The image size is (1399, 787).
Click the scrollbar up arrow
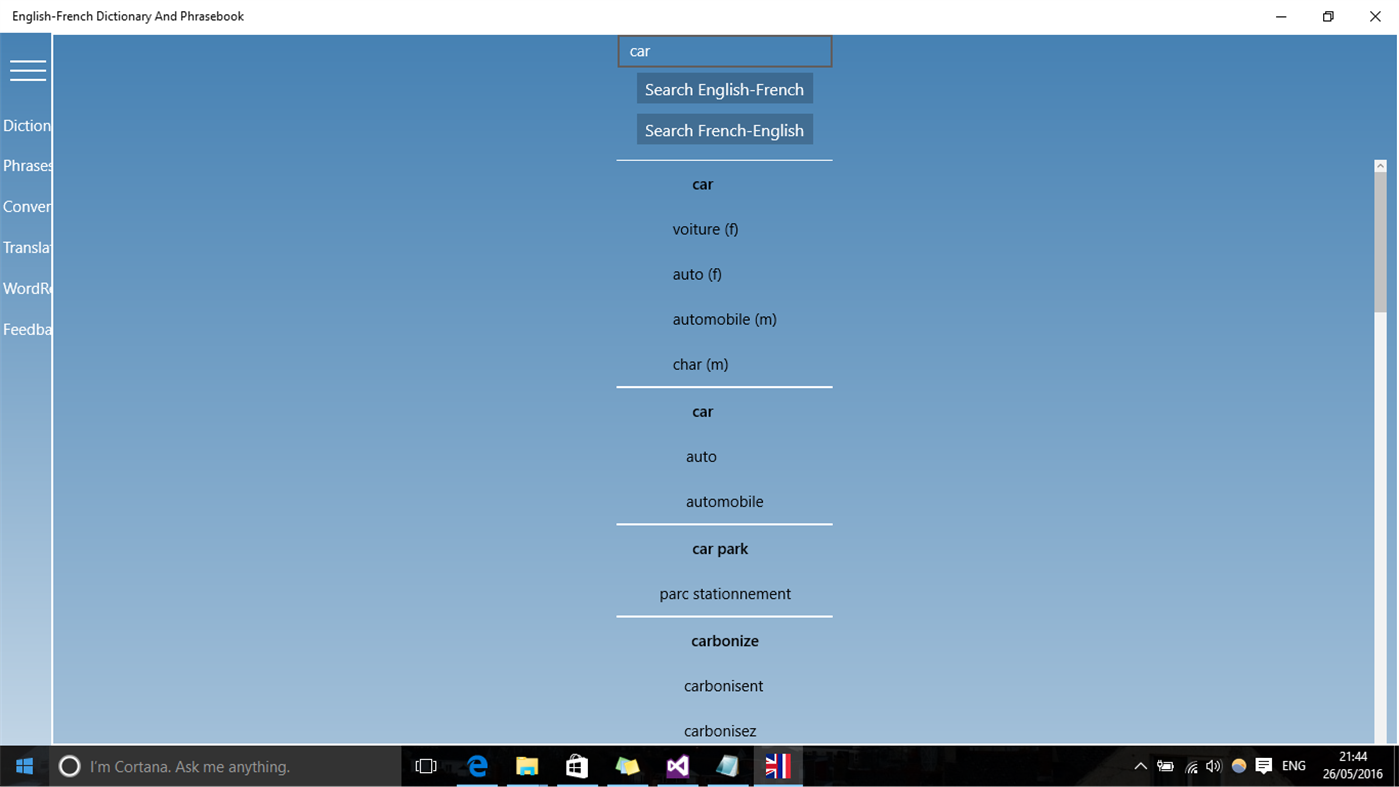(1380, 164)
